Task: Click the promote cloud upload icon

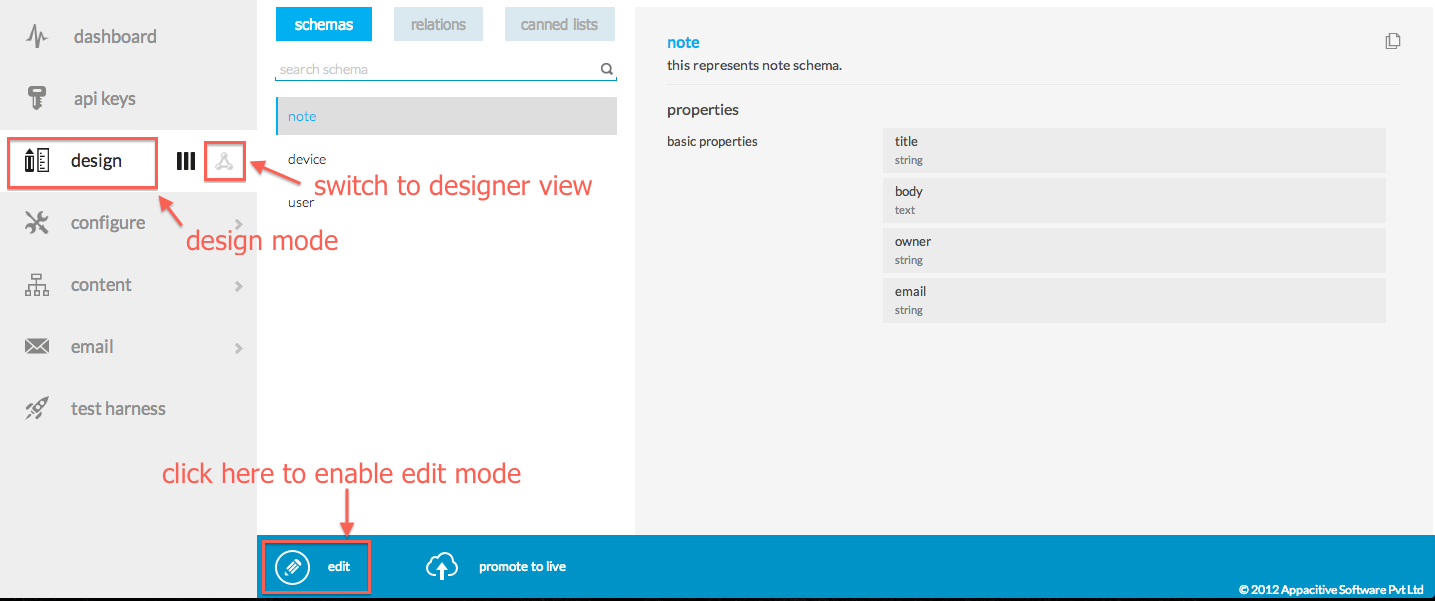Action: click(442, 567)
